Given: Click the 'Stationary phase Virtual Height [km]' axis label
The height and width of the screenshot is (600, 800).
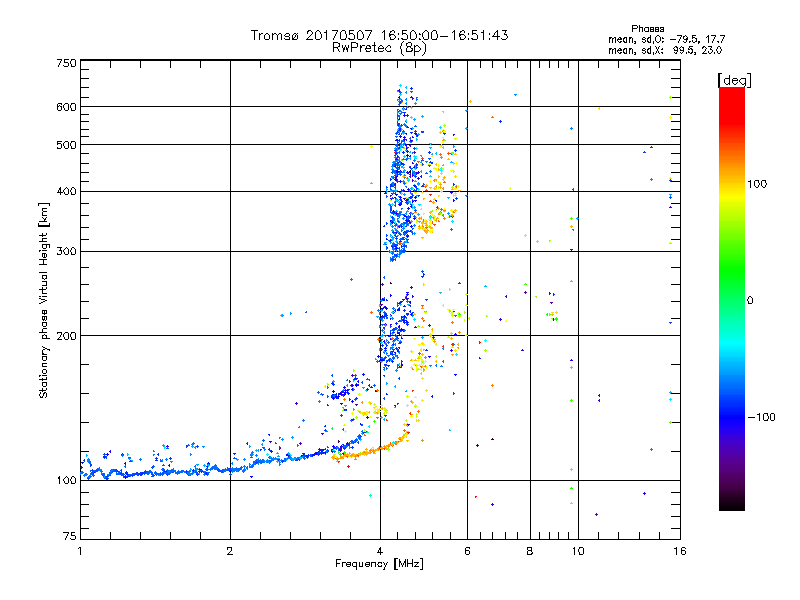Looking at the screenshot, I should point(44,300).
